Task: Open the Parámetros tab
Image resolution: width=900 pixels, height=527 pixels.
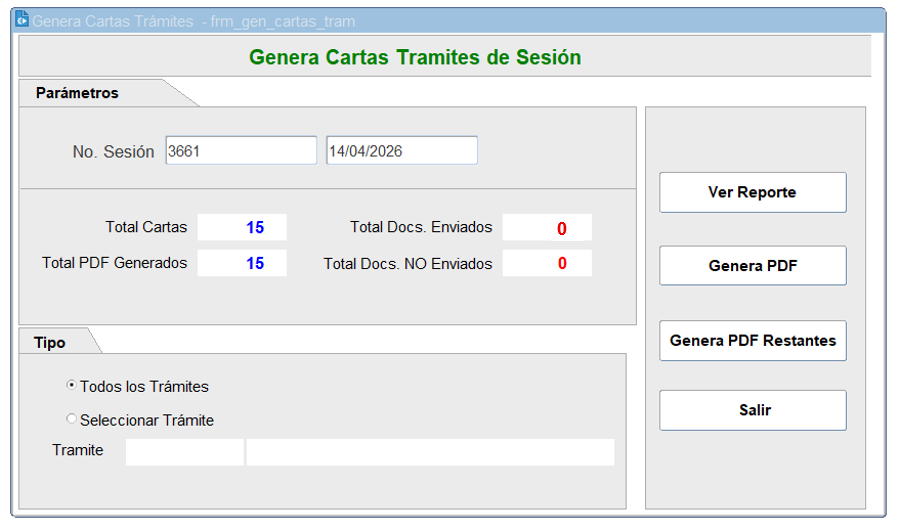Action: pyautogui.click(x=78, y=93)
